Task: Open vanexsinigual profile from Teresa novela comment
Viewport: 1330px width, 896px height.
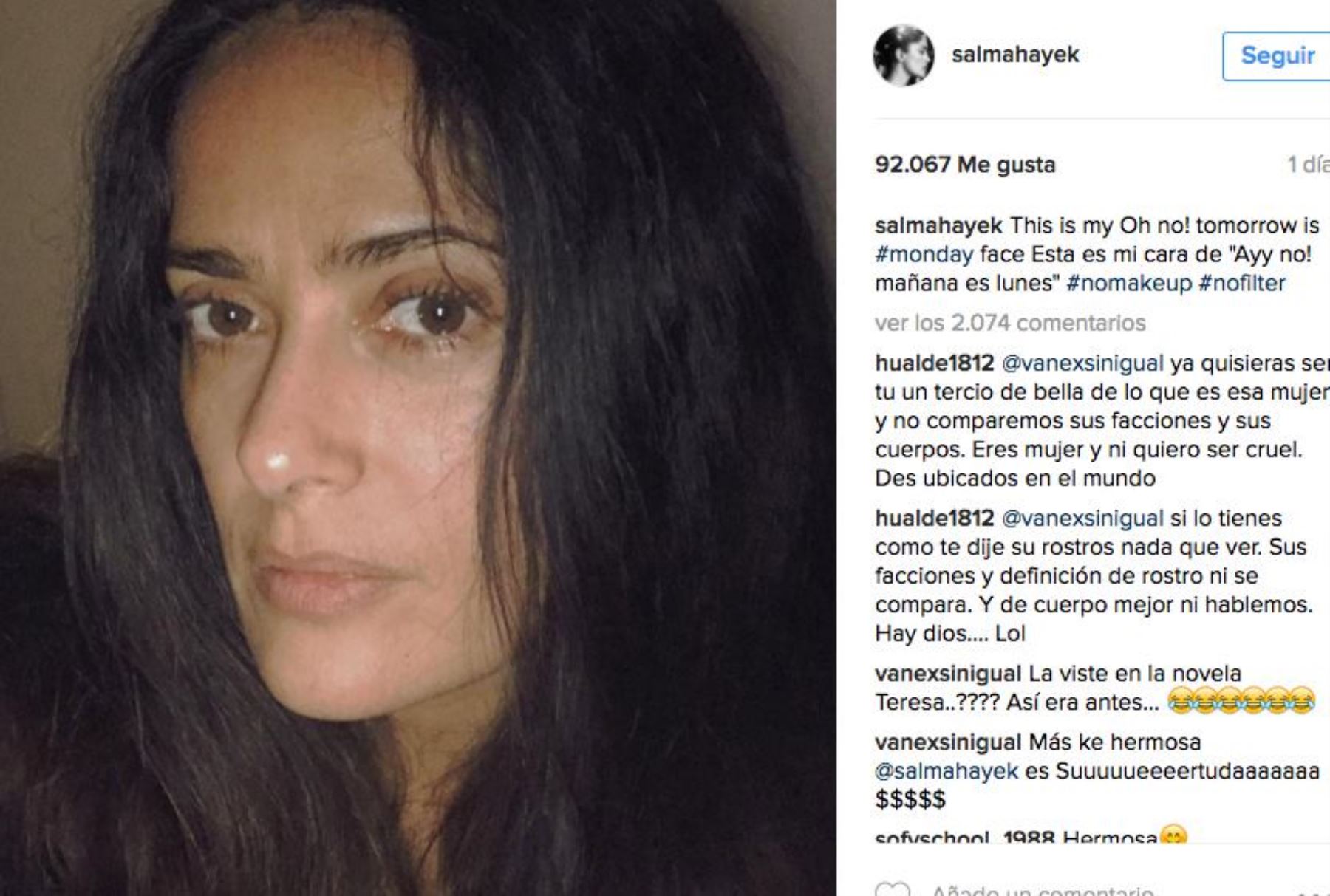Action: (948, 674)
